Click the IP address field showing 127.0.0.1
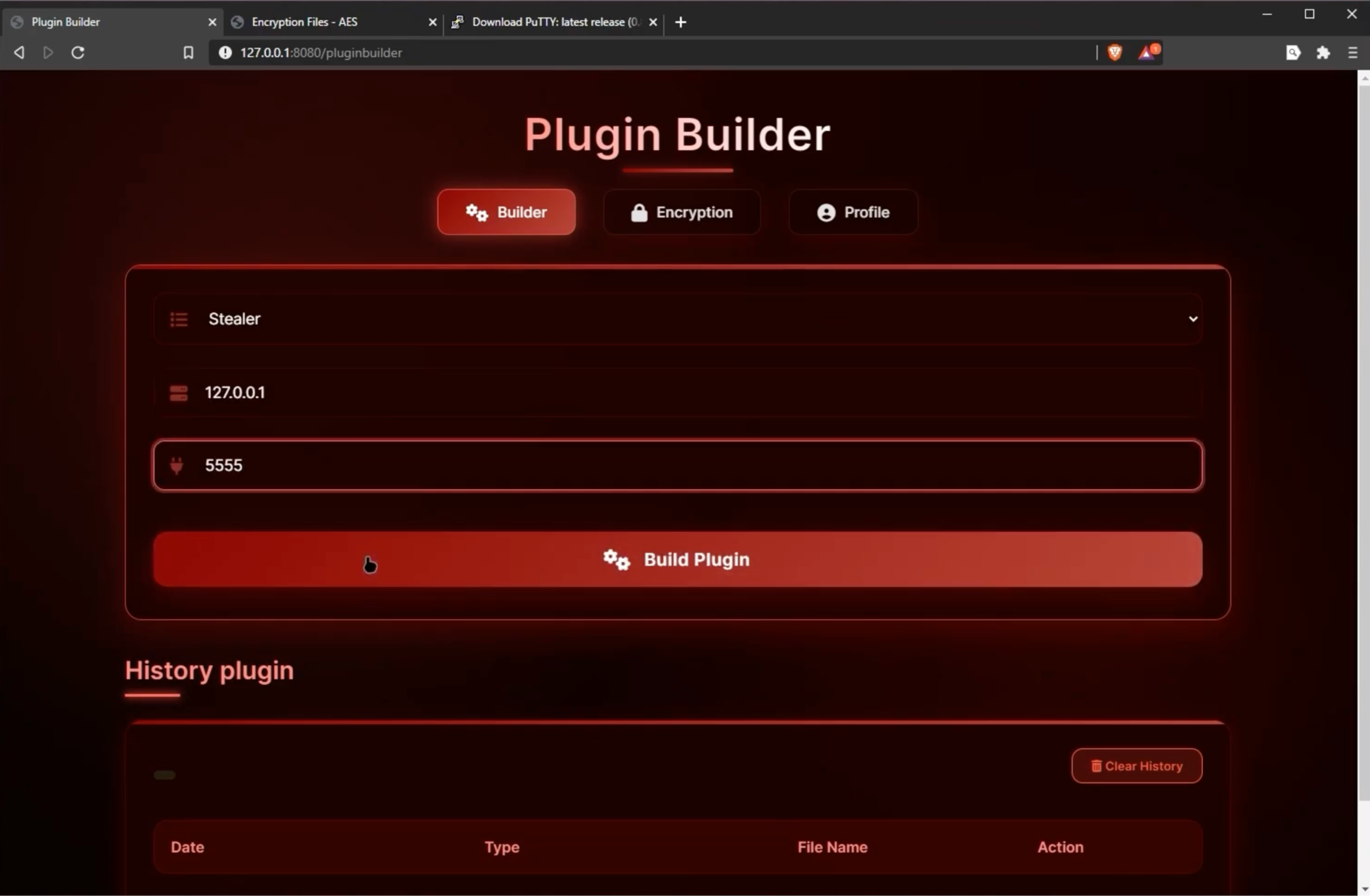 coord(677,392)
